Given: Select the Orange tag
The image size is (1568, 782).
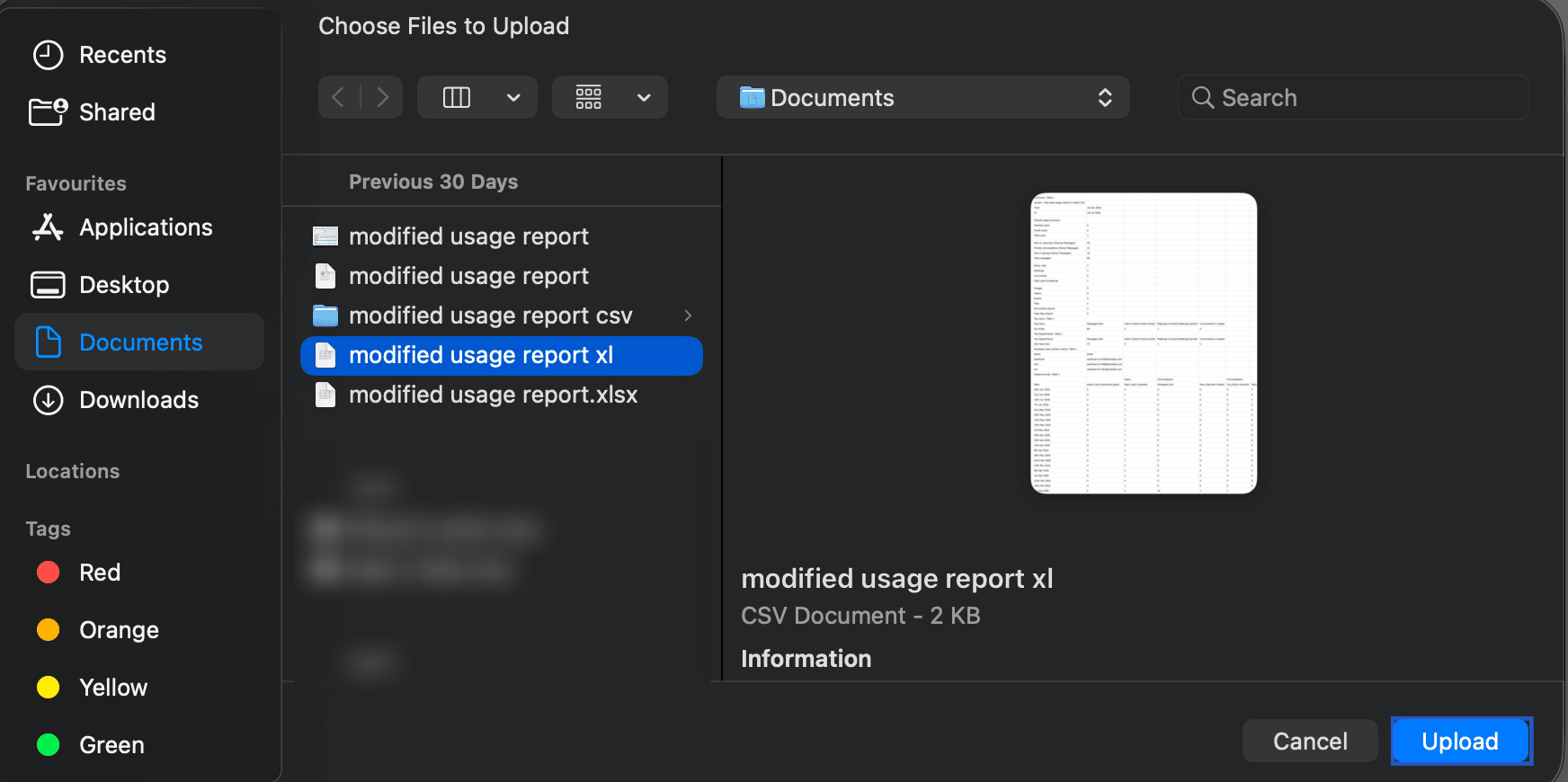Looking at the screenshot, I should click(x=119, y=630).
